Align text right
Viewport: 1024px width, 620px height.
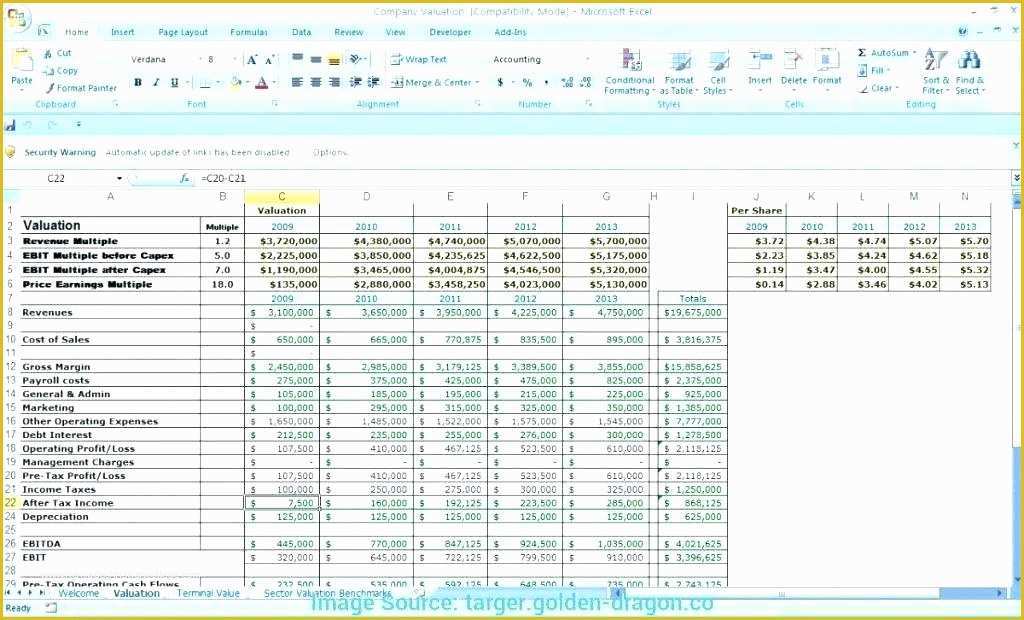coord(334,82)
